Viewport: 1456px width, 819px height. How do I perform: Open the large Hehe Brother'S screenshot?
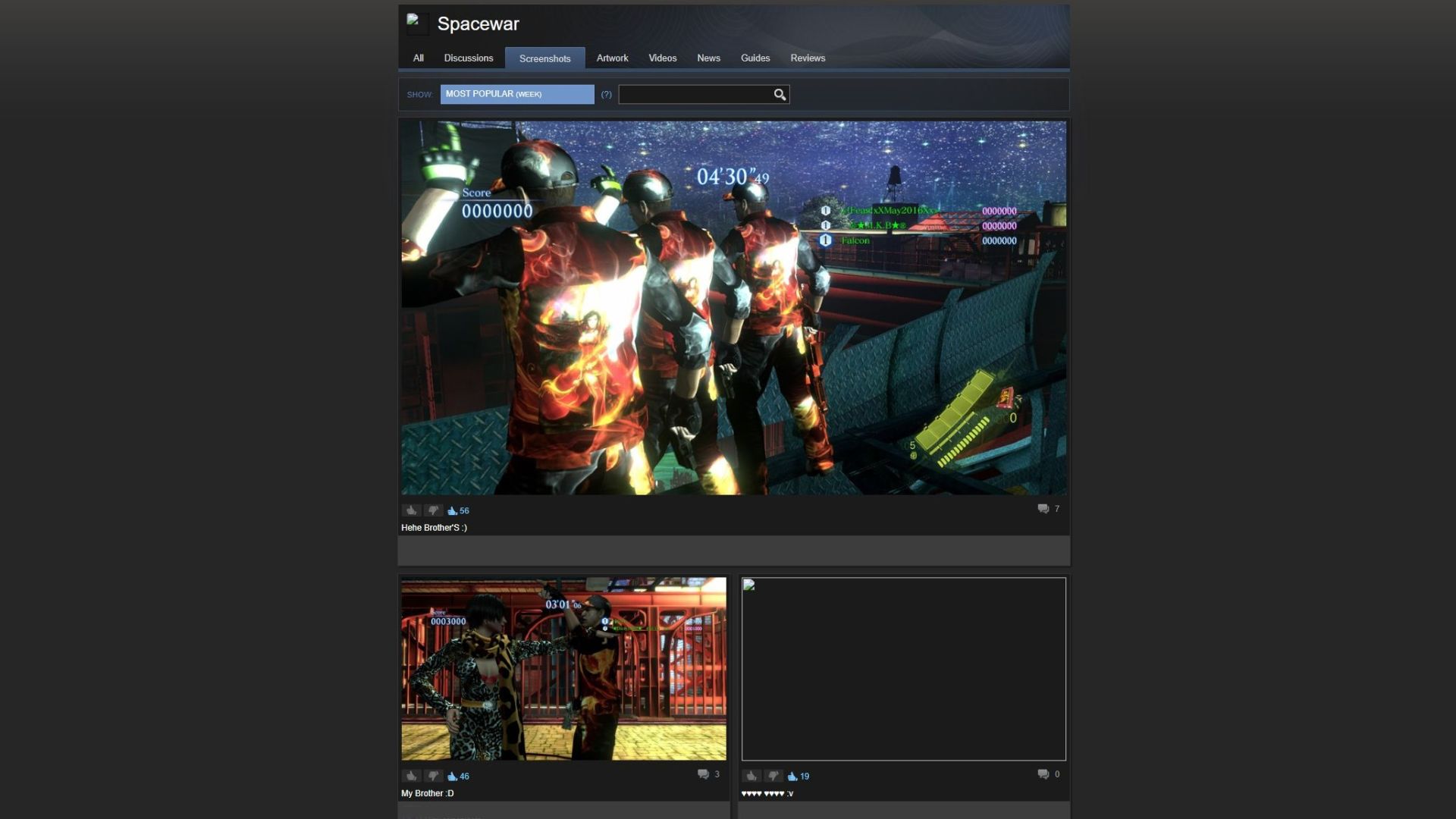coord(733,308)
